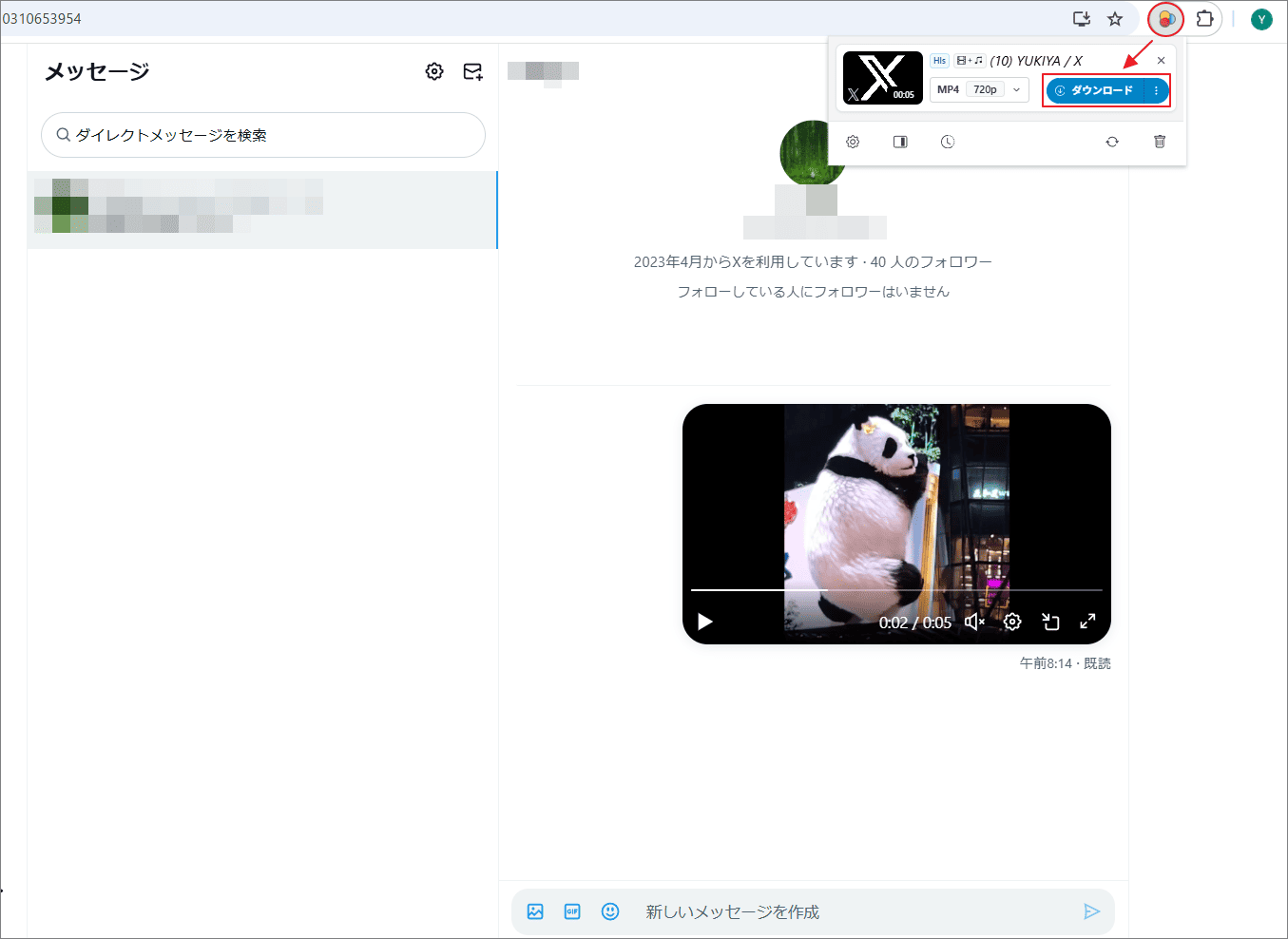Open the sidebar panel icon in popup
Image resolution: width=1288 pixels, height=939 pixels.
click(900, 142)
